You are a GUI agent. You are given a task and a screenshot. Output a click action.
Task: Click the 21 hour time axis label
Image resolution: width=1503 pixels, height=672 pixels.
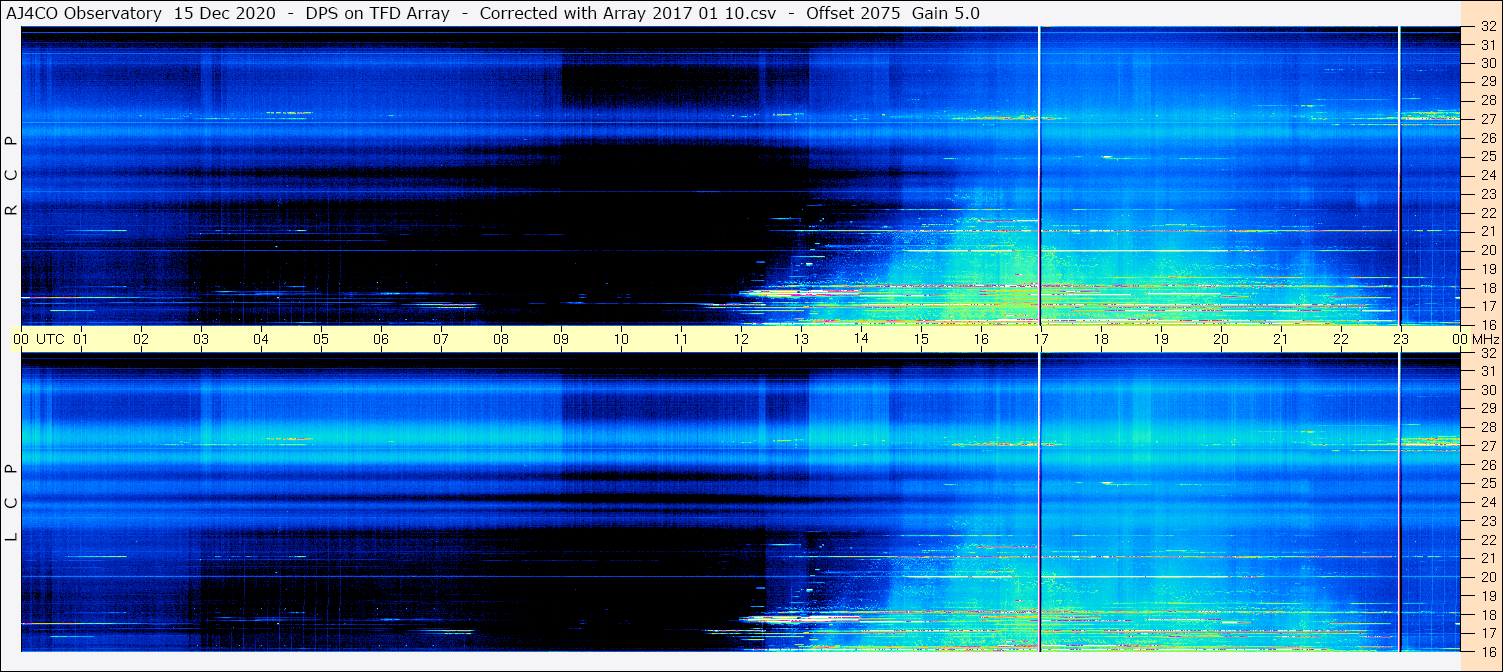[1281, 339]
